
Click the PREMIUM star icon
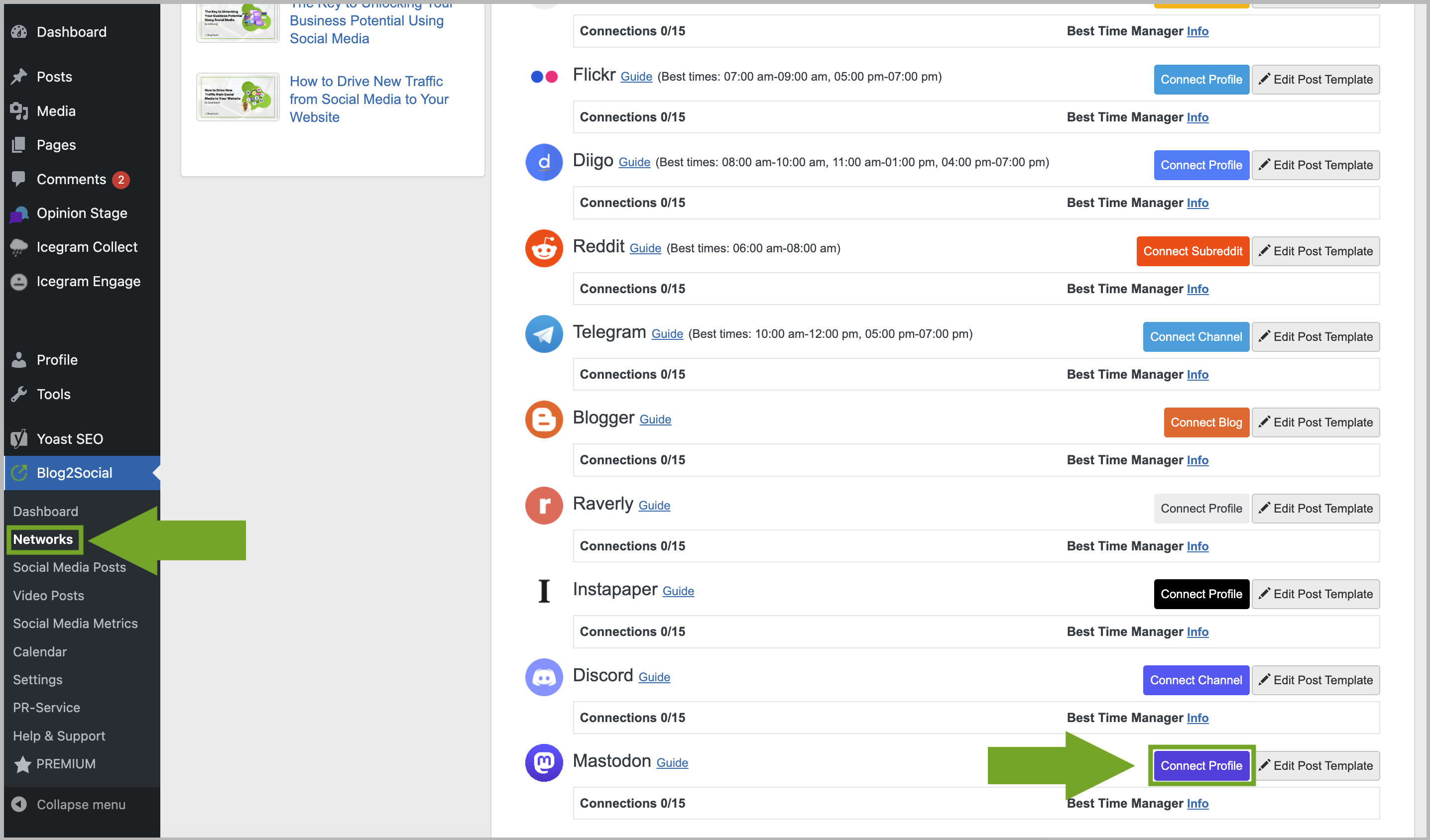tap(22, 764)
